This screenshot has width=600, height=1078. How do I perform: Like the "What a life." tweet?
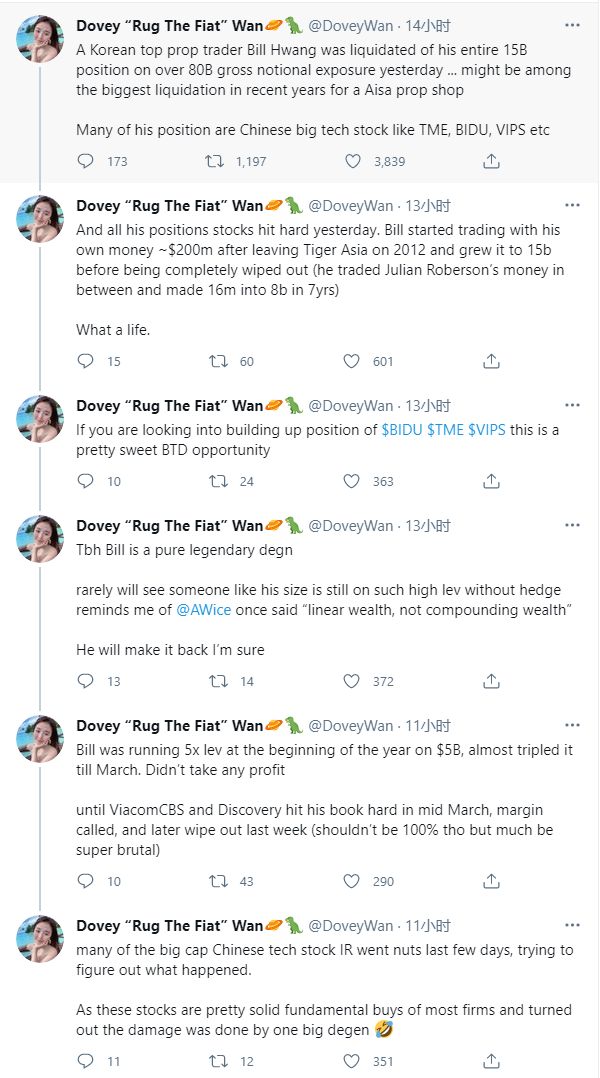(x=352, y=361)
